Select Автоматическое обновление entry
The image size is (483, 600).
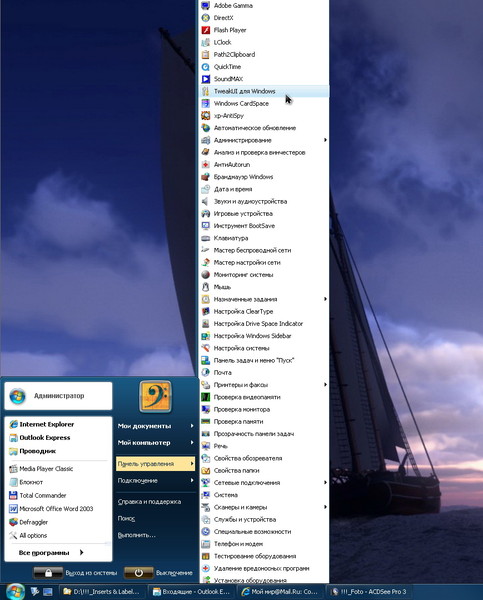coord(264,128)
